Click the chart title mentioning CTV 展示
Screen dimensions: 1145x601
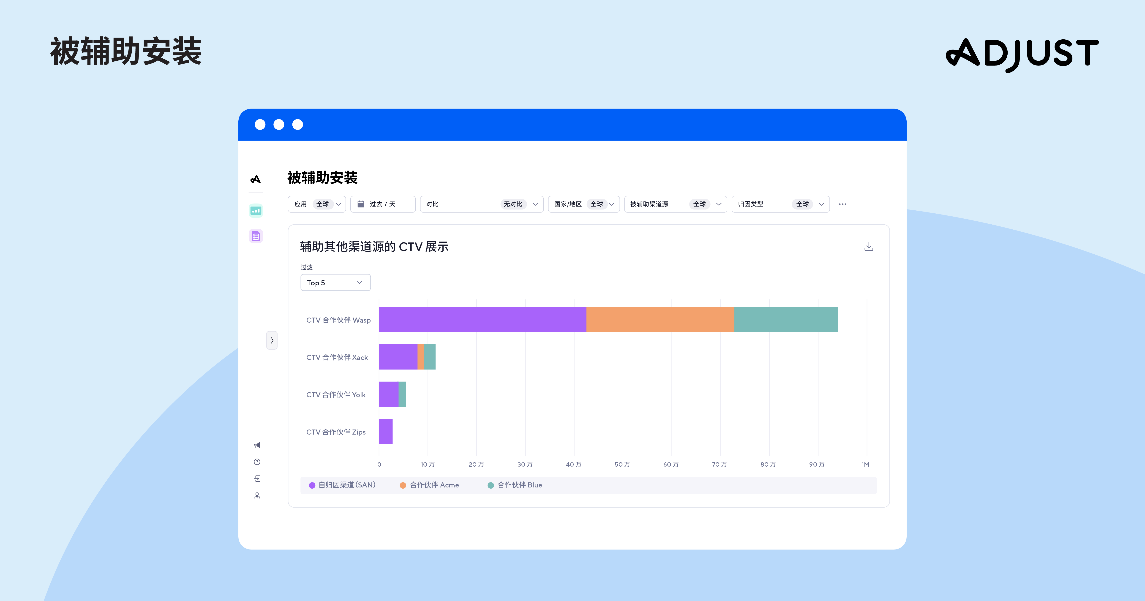(x=374, y=247)
